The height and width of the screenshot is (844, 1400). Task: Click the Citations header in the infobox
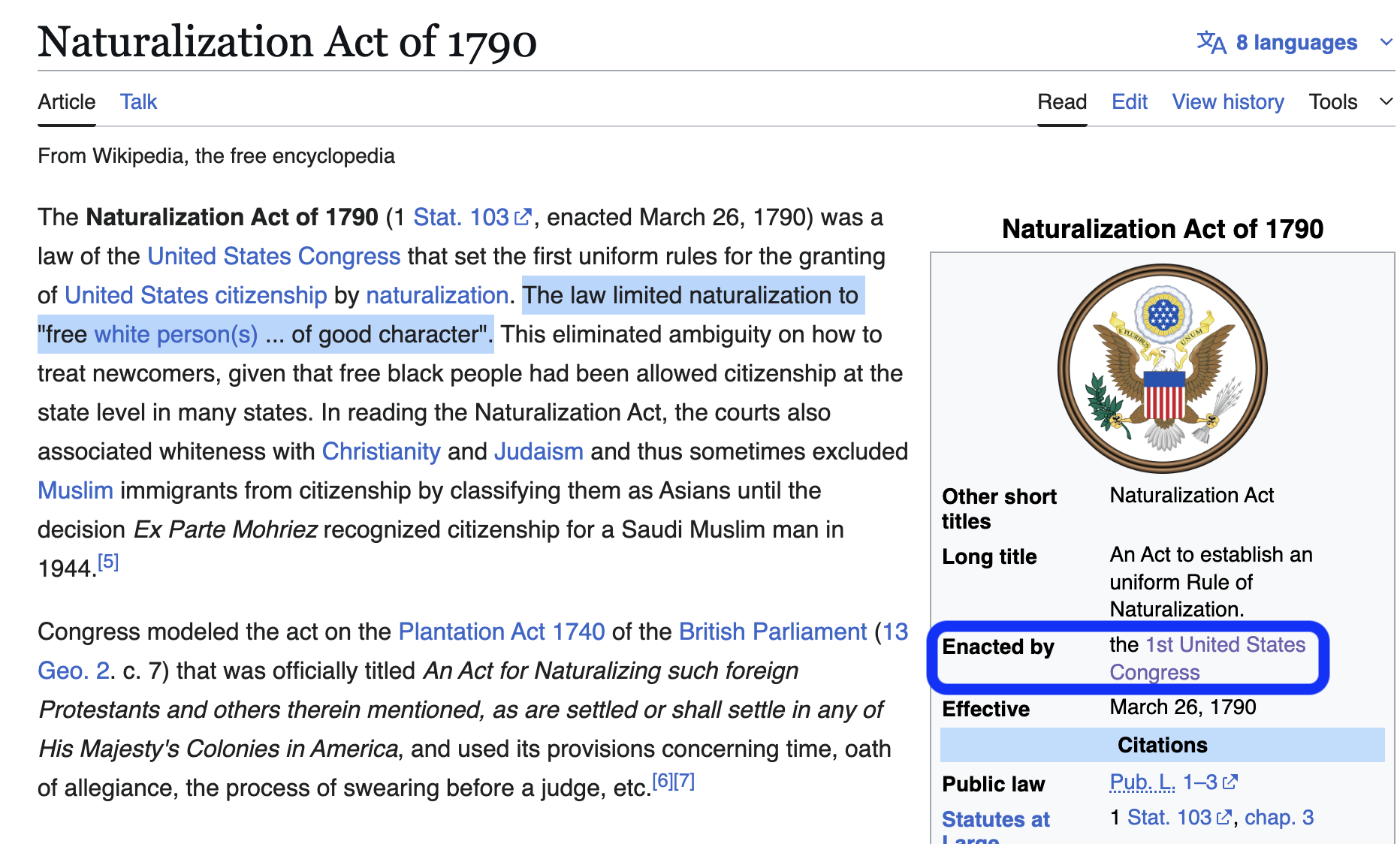[x=1163, y=745]
